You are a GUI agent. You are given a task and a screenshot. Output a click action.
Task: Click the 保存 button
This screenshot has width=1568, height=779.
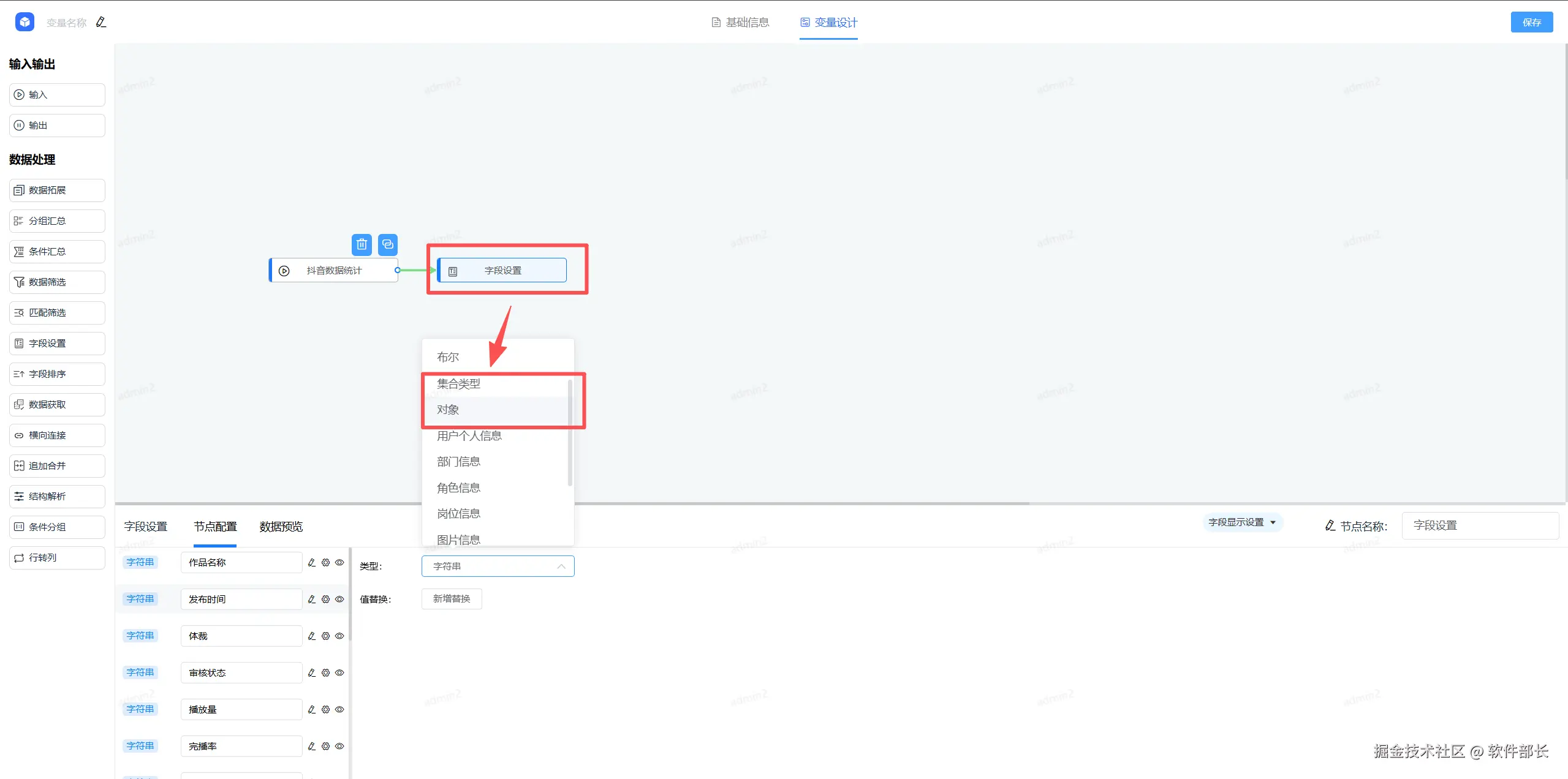[1531, 23]
